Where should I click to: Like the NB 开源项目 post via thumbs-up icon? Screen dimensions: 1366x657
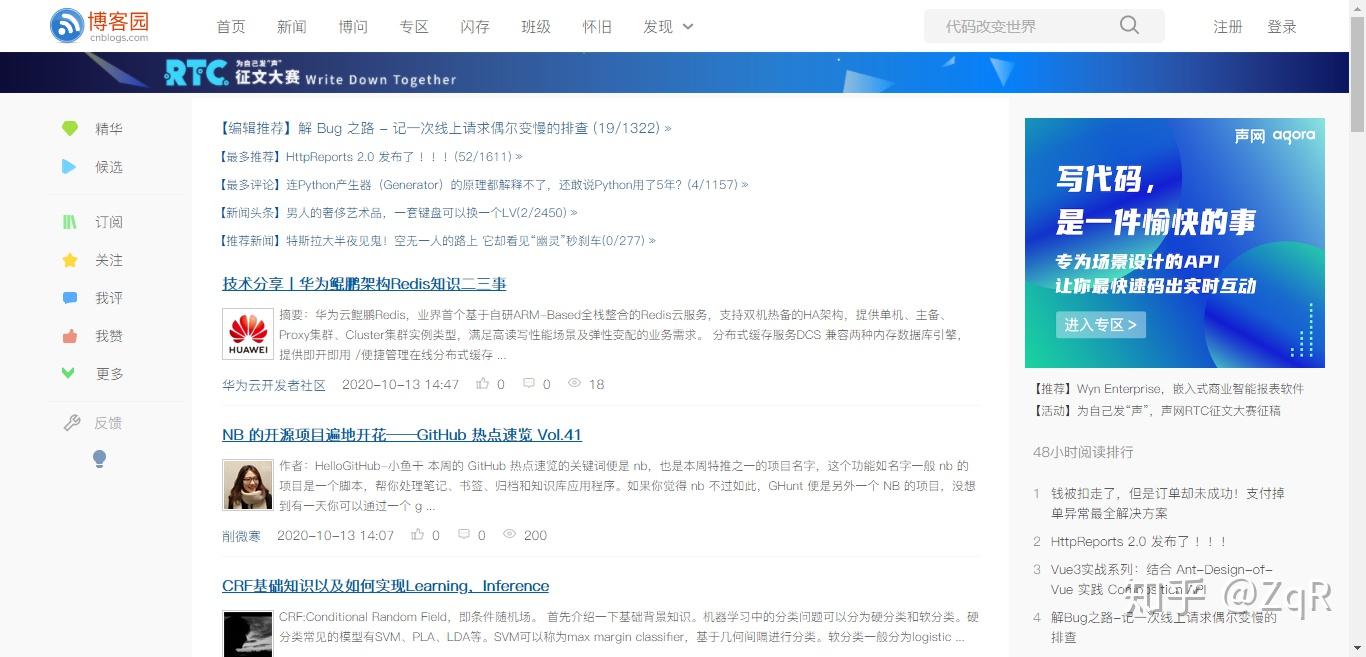coord(418,534)
